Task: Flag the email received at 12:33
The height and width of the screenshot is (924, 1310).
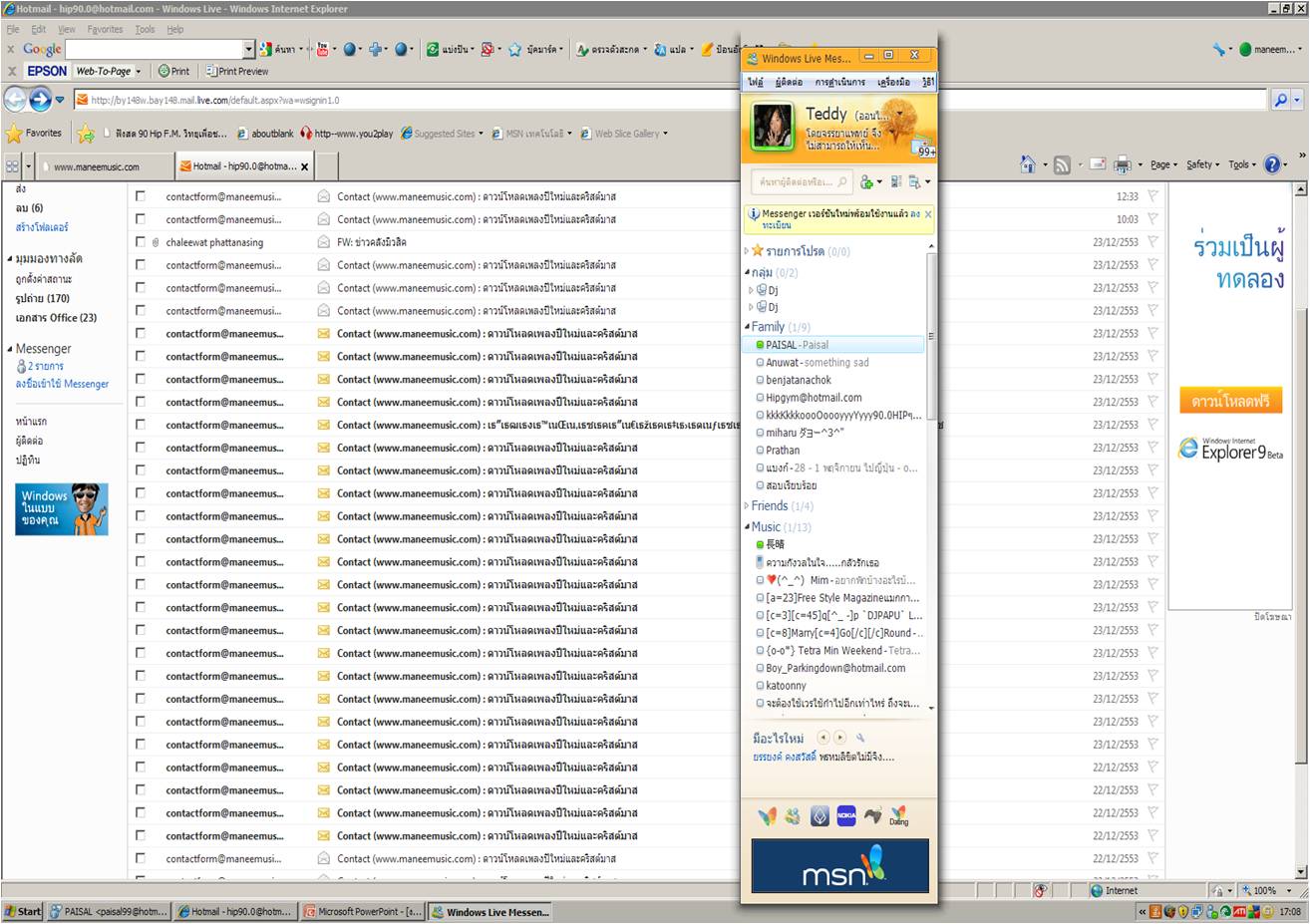Action: [x=1152, y=196]
